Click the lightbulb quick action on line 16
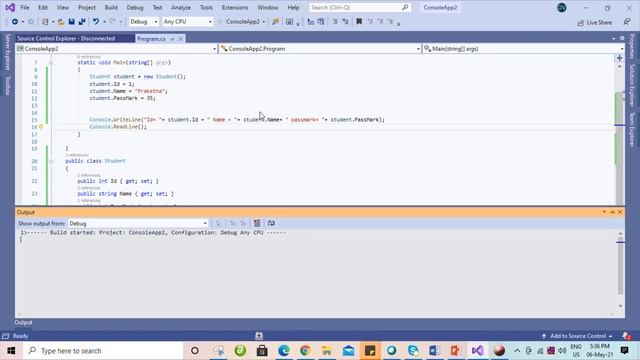 click(x=41, y=127)
